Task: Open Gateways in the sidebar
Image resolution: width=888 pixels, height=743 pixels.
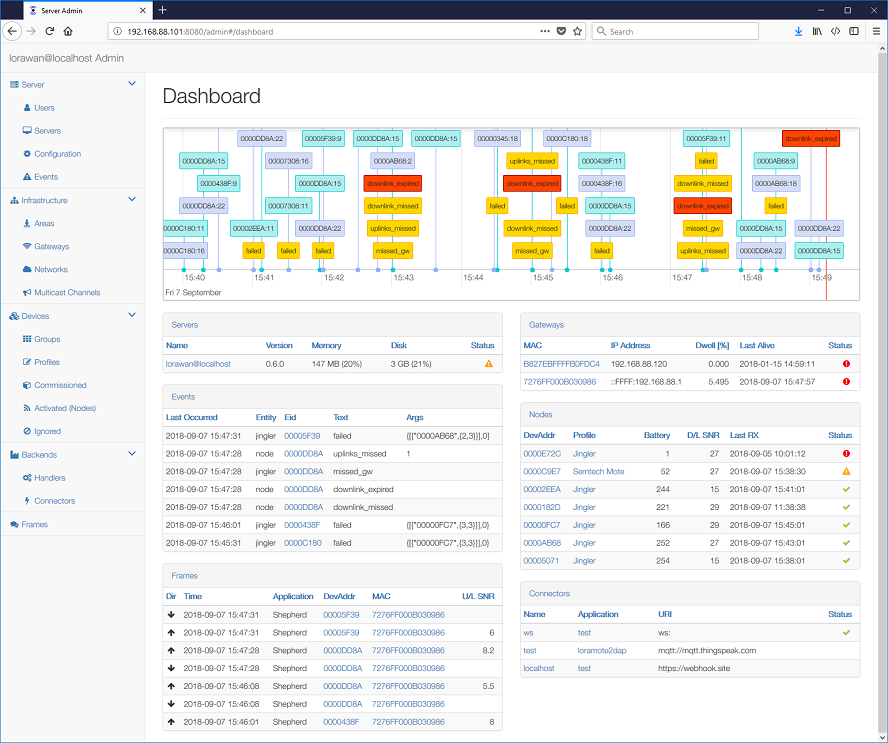Action: [51, 246]
